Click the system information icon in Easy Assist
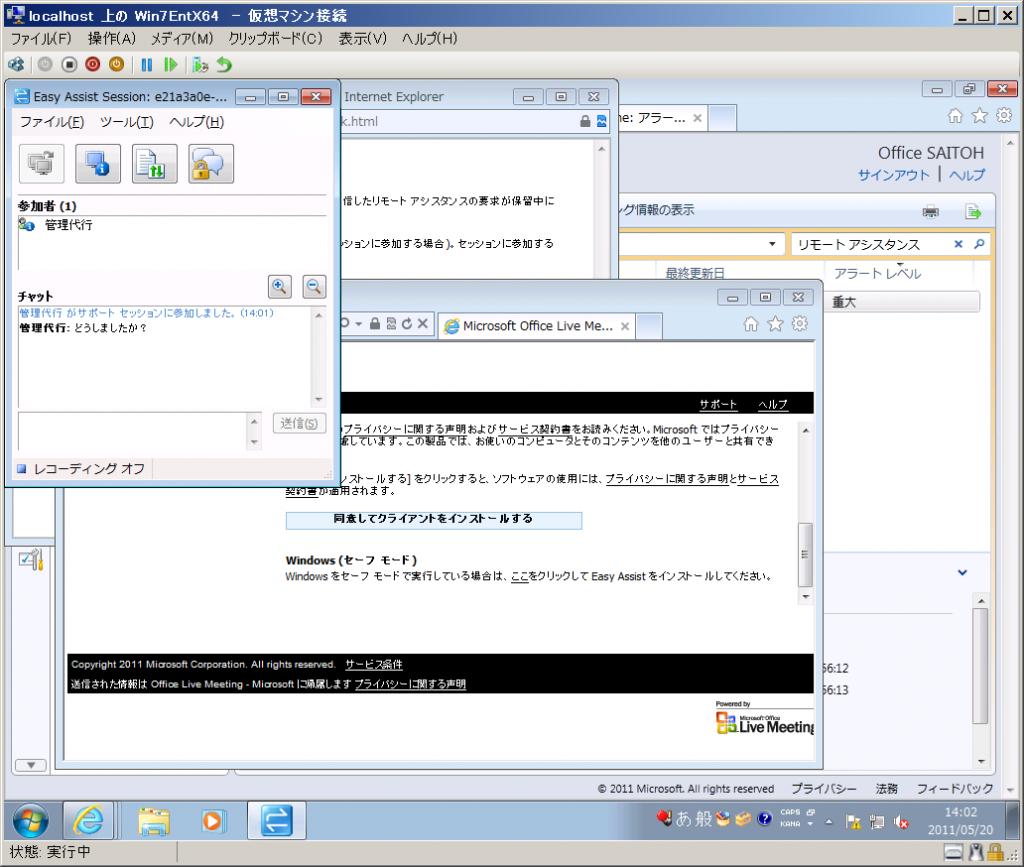Image resolution: width=1024 pixels, height=867 pixels. pyautogui.click(x=98, y=163)
